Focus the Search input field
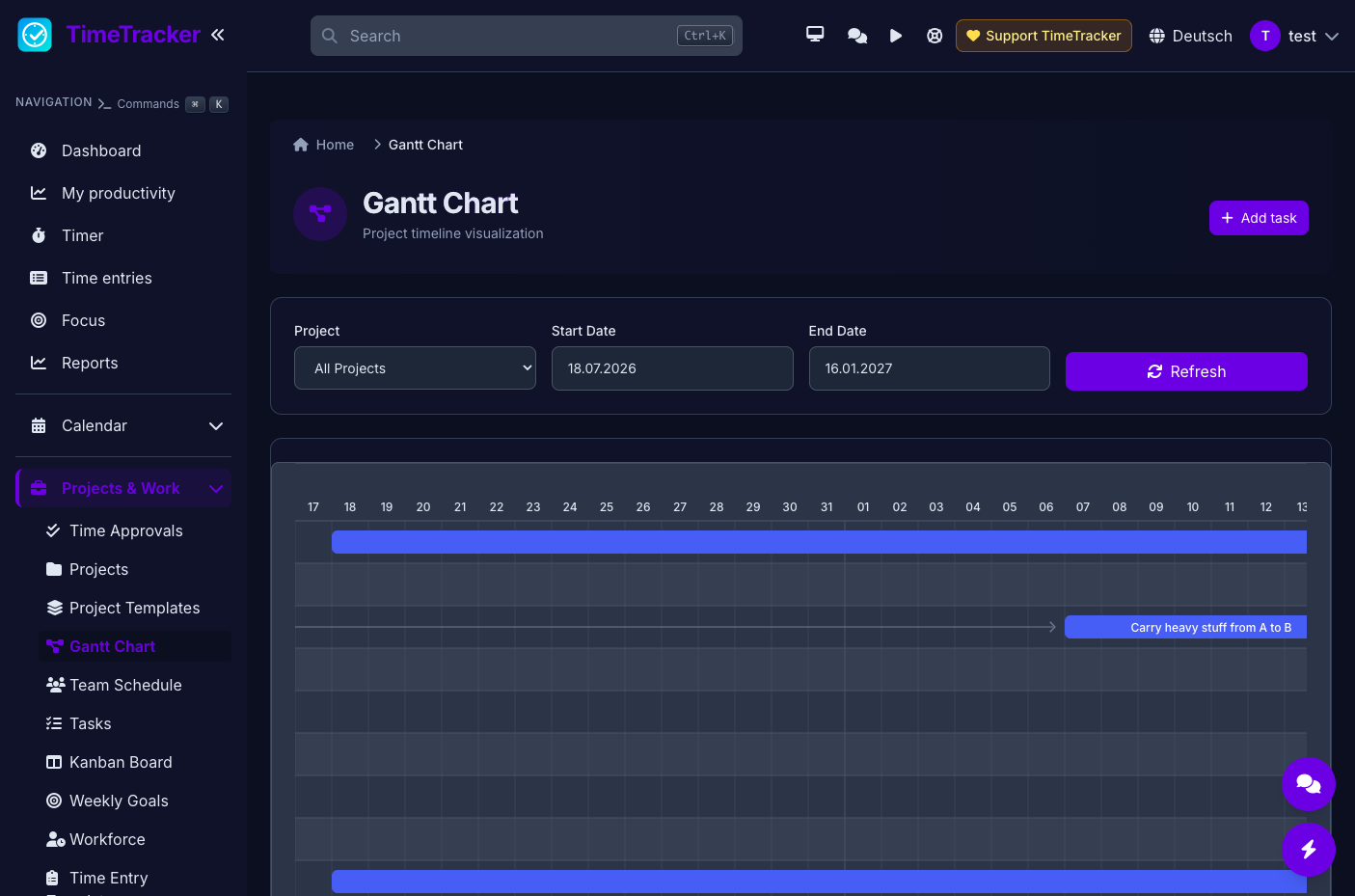Image resolution: width=1355 pixels, height=896 pixels. [x=527, y=36]
